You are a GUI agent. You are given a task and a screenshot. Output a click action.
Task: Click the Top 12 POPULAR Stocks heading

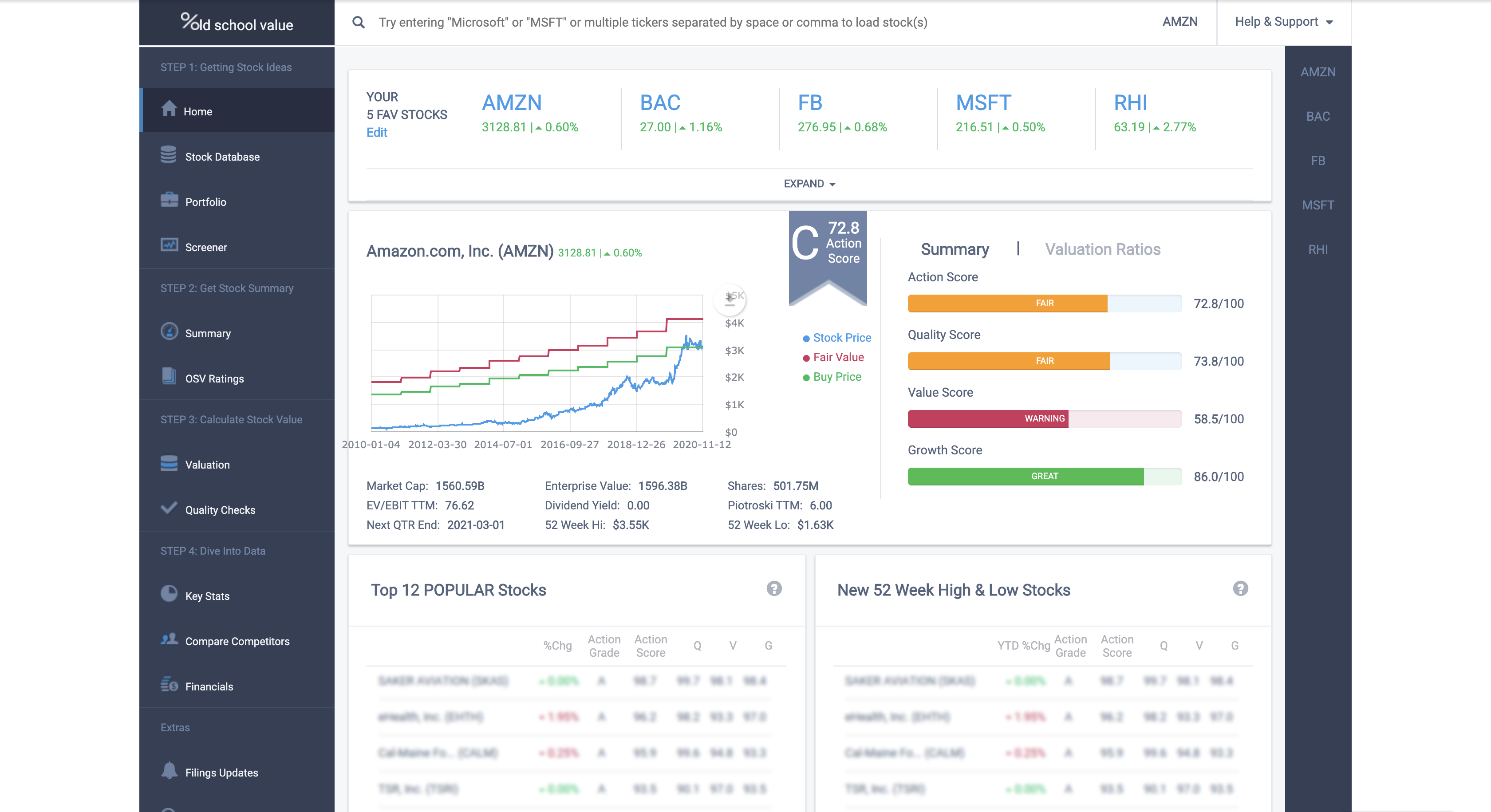[x=458, y=590]
